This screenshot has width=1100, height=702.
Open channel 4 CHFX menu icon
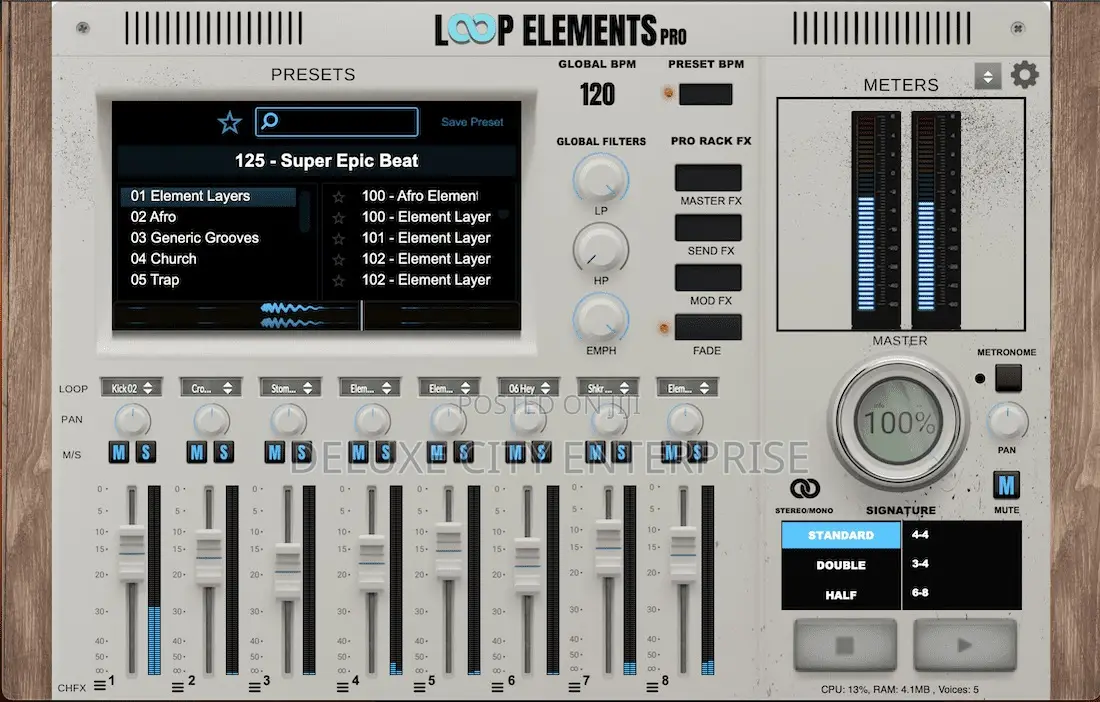(x=342, y=687)
